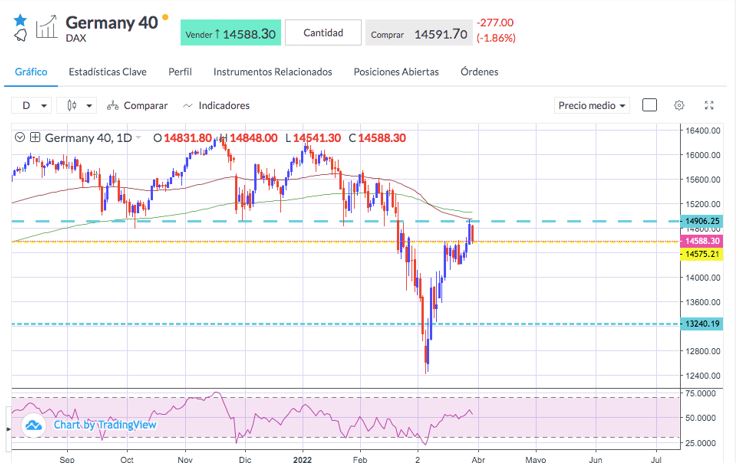The height and width of the screenshot is (468, 739).
Task: Open the Indicadores menu
Action: coord(216,106)
